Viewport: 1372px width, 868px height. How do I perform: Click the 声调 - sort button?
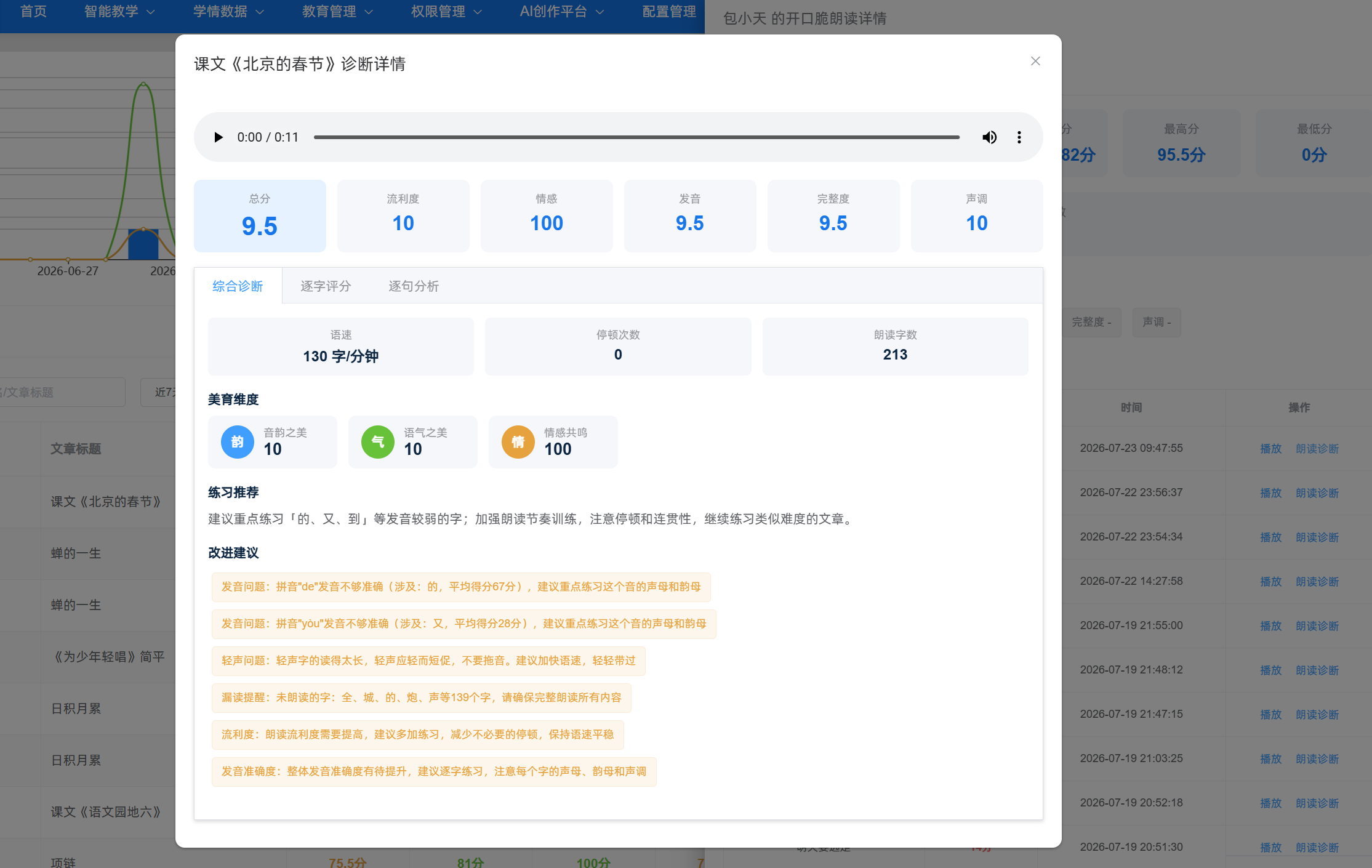click(x=1157, y=323)
